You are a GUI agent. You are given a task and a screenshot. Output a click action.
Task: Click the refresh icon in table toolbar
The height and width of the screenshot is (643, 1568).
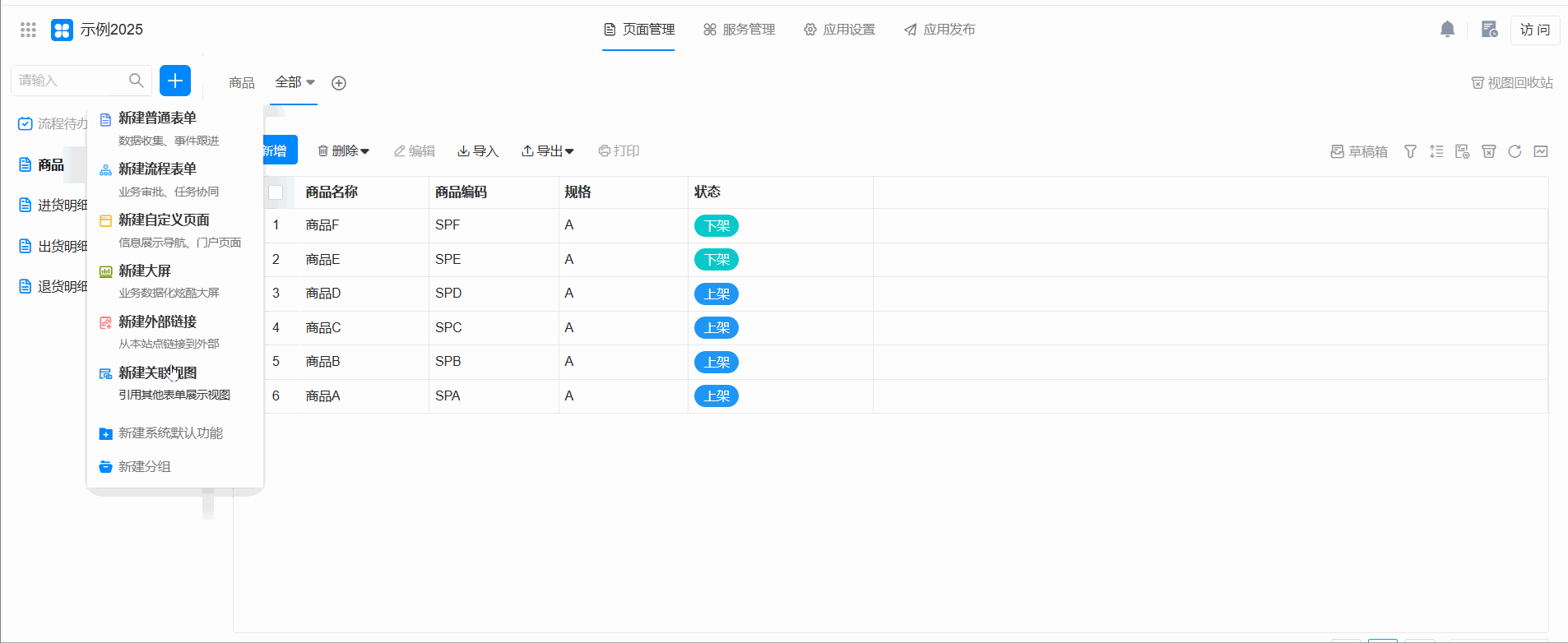point(1515,151)
